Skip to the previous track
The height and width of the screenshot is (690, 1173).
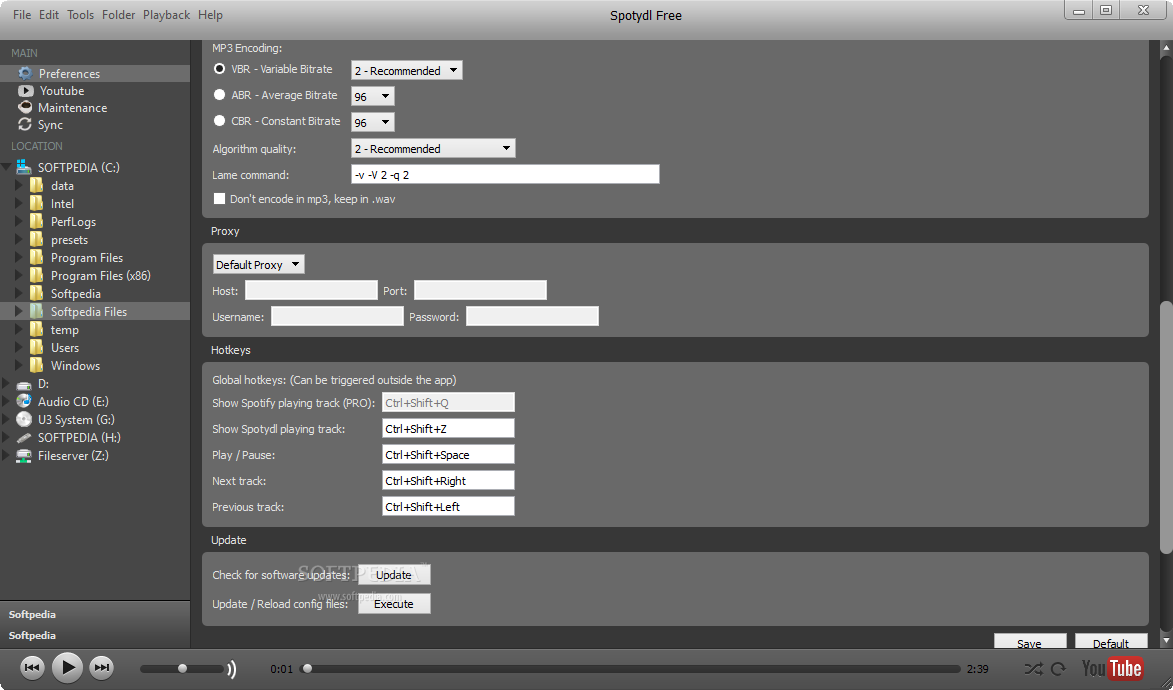pyautogui.click(x=32, y=667)
